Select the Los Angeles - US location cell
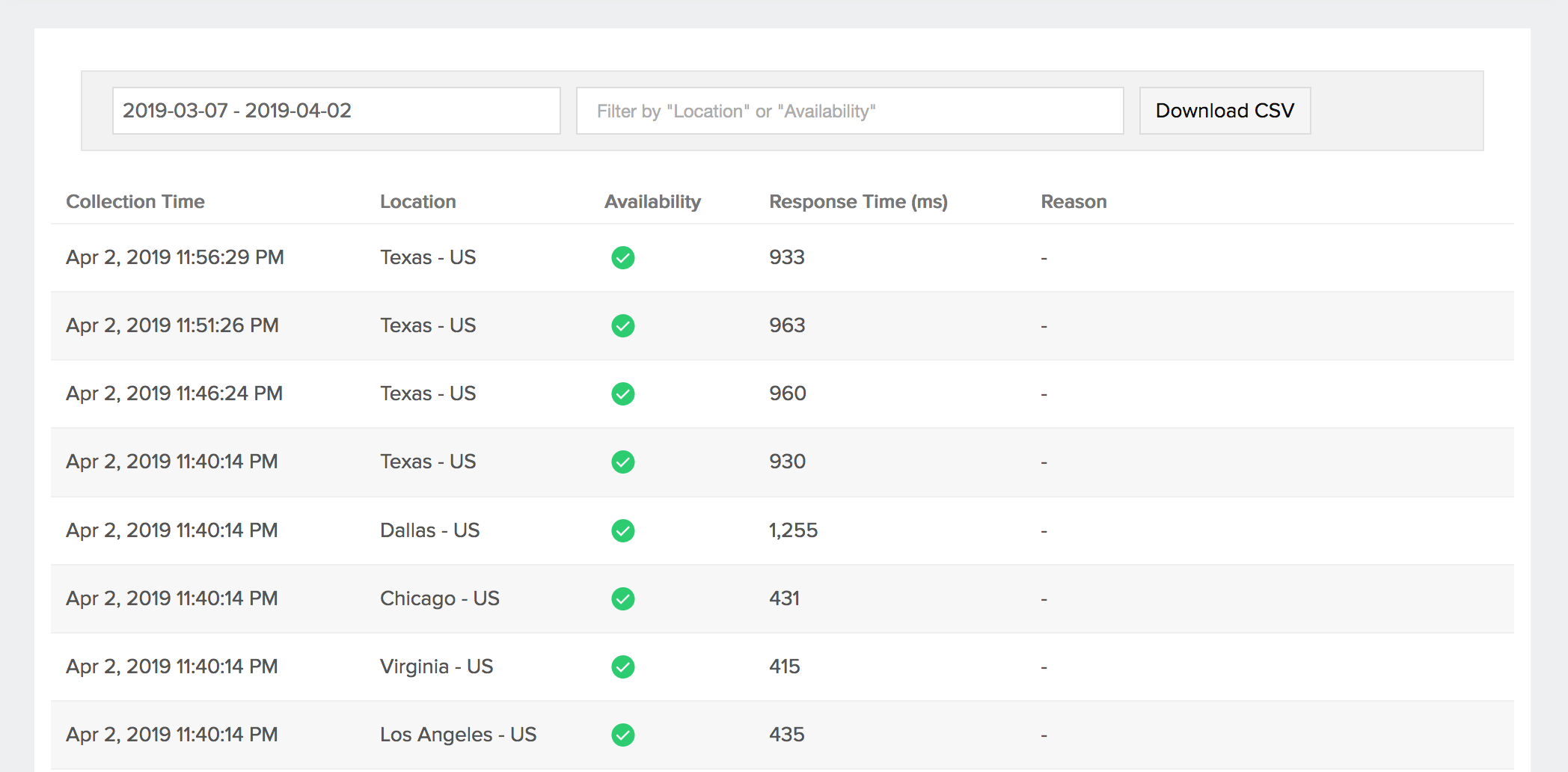This screenshot has height=772, width=1568. coord(458,735)
